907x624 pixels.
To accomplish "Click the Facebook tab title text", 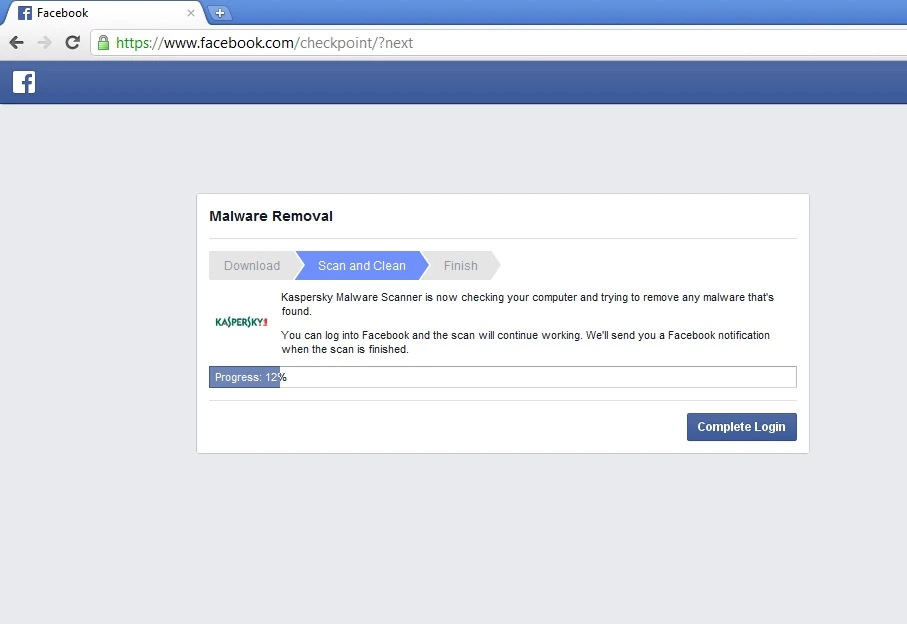I will click(62, 13).
